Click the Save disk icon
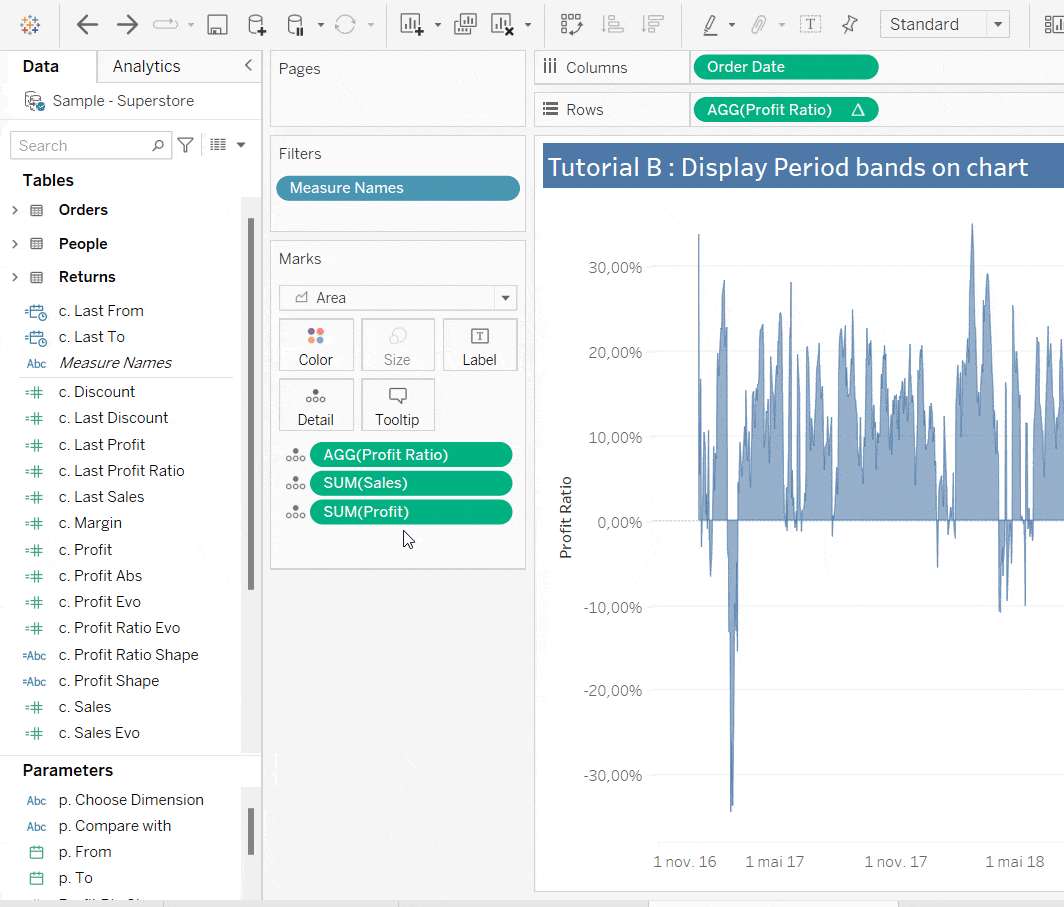The width and height of the screenshot is (1064, 907). coord(217,25)
